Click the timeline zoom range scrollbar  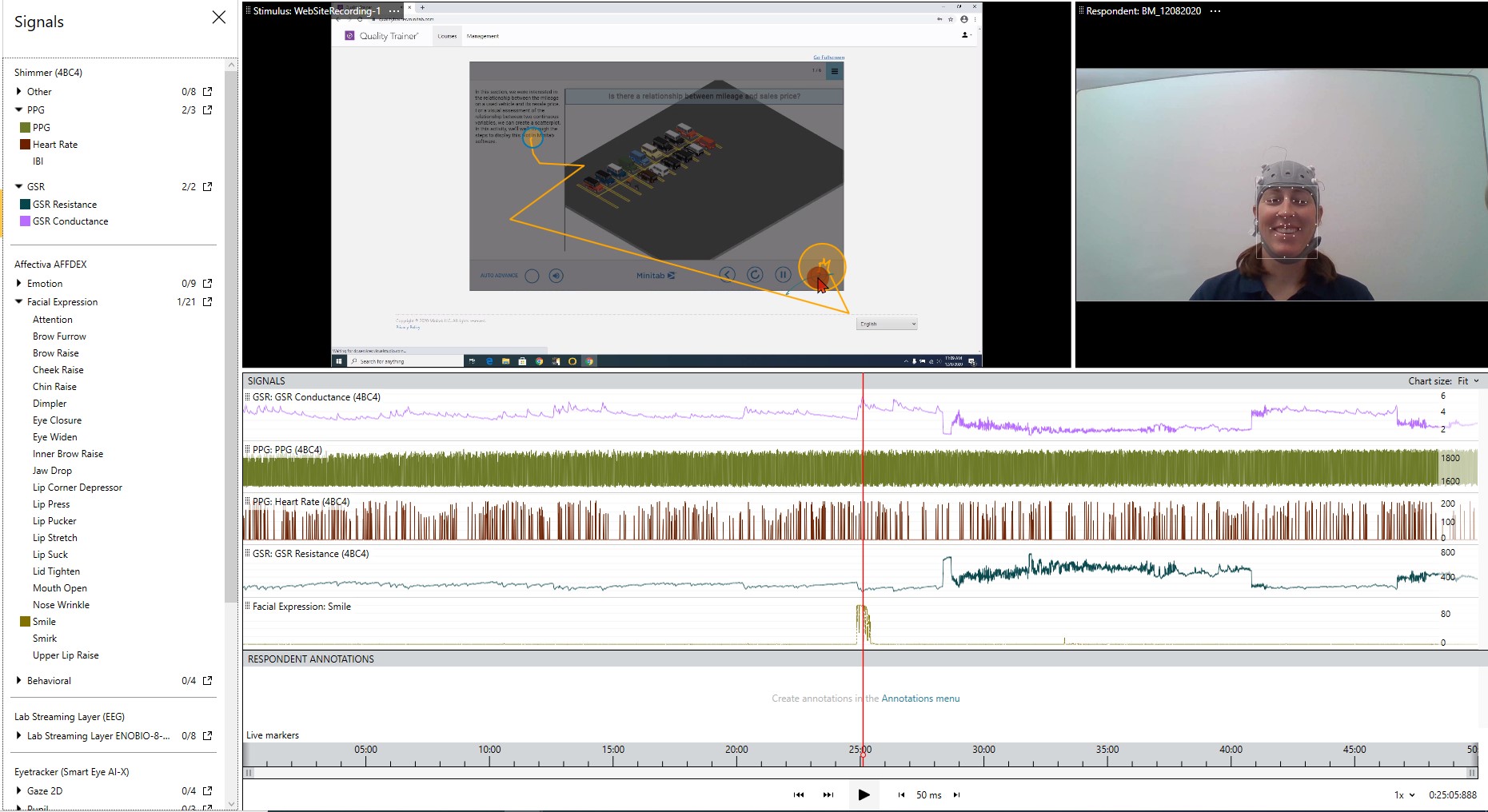[x=860, y=773]
